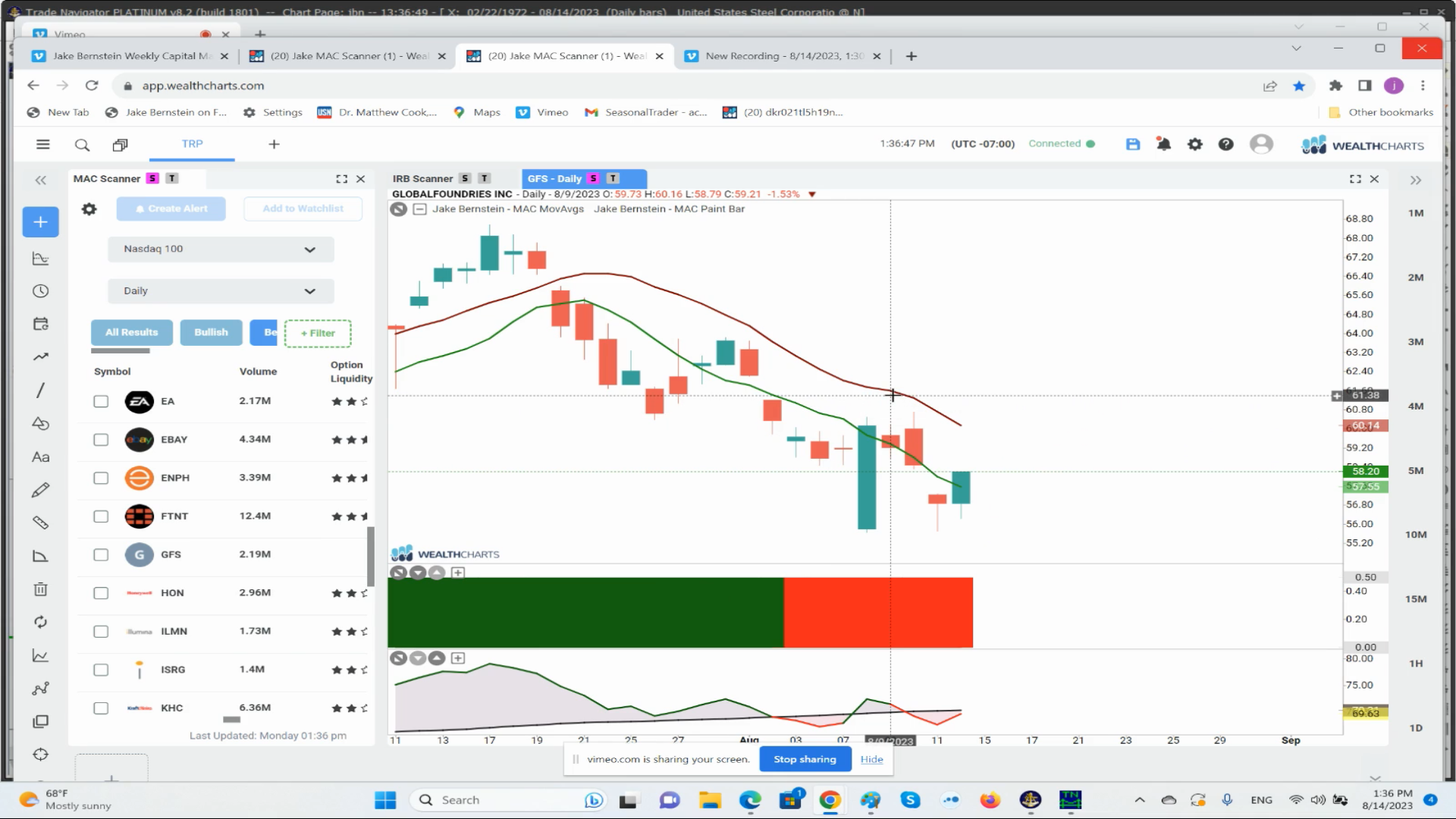
Task: Select the trend line drawing tool
Action: [x=41, y=356]
